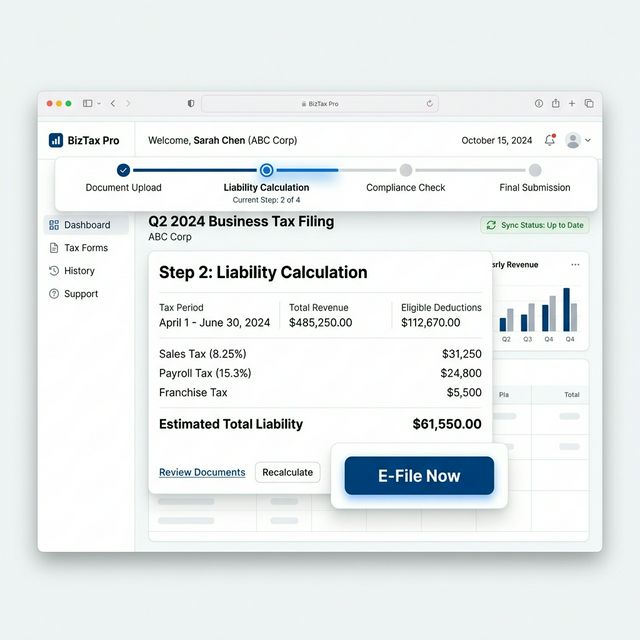
Task: Click the Estimated Total Liability amount $61,550.00
Action: tap(447, 424)
